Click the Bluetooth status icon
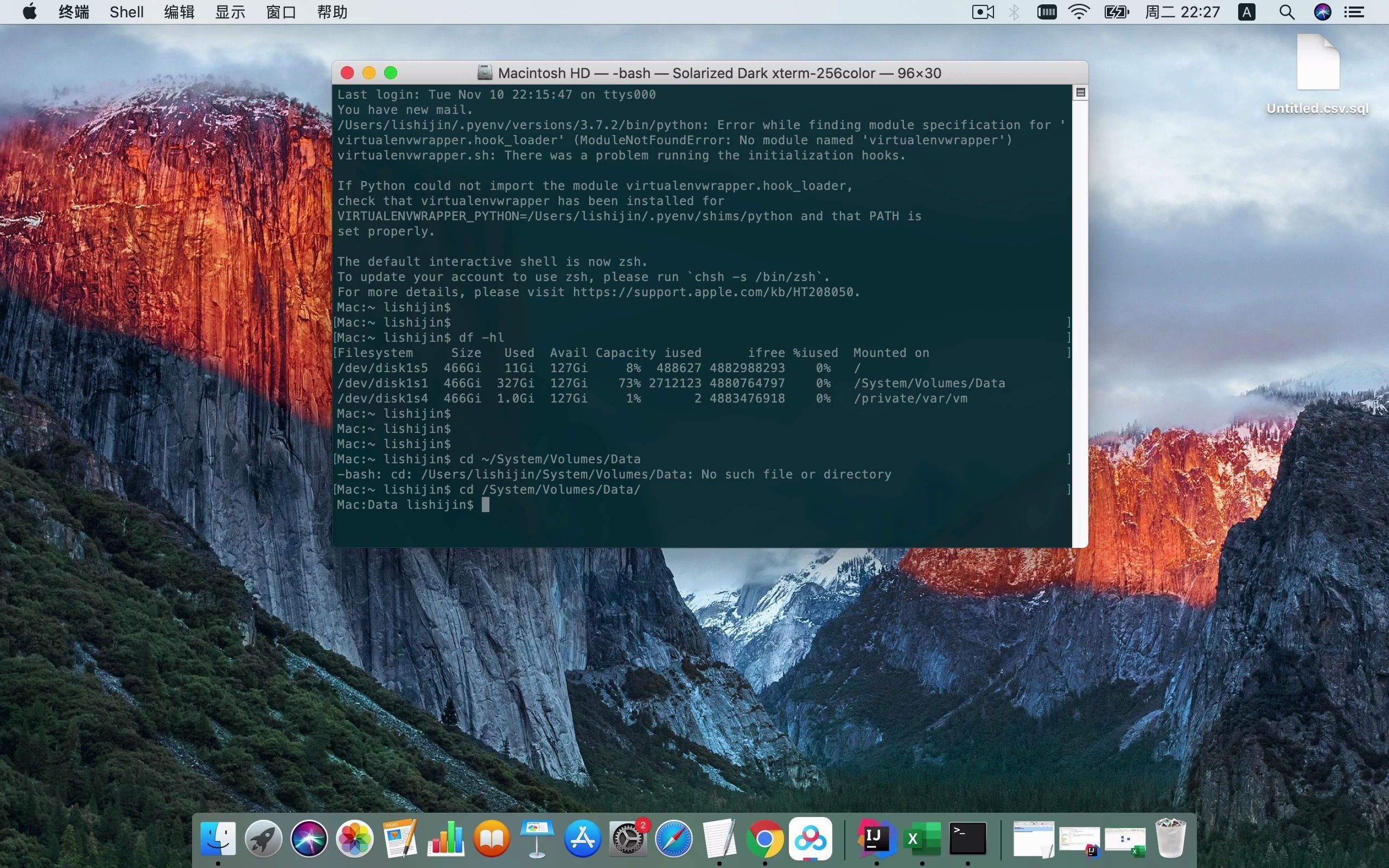The width and height of the screenshot is (1389, 868). click(1014, 12)
